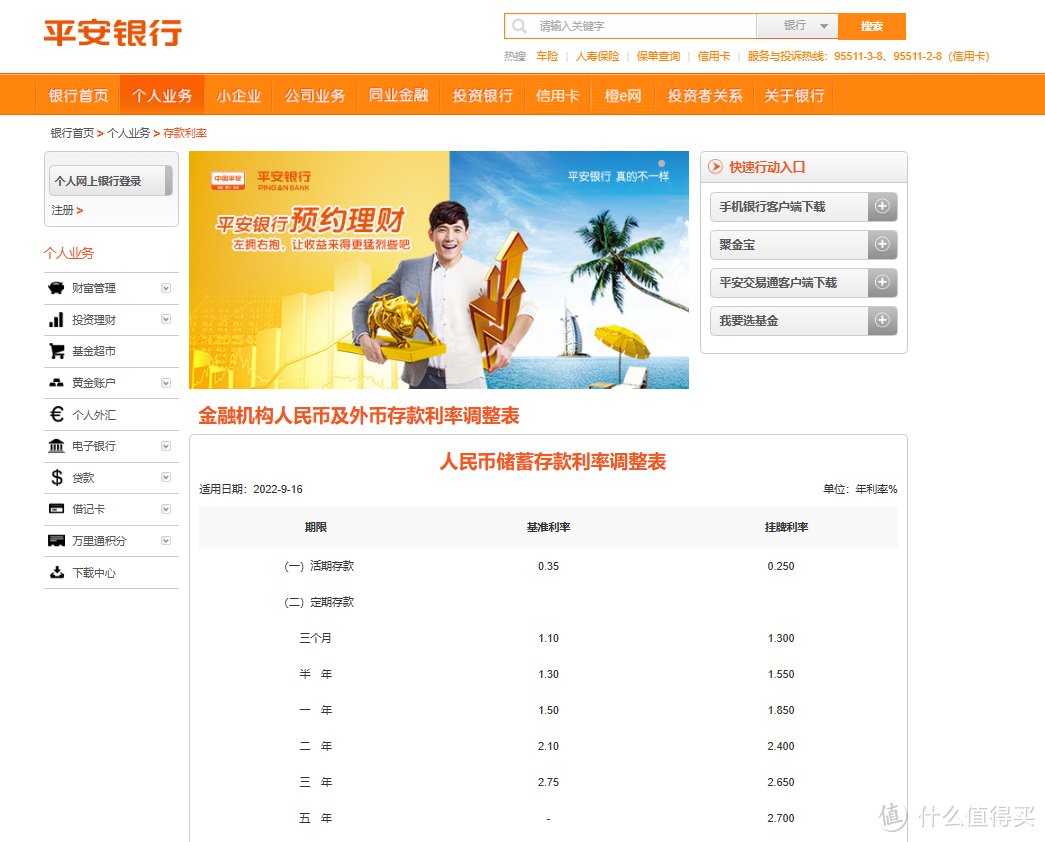Click the 下载中心 sidebar item
The height and width of the screenshot is (842, 1045).
click(111, 573)
